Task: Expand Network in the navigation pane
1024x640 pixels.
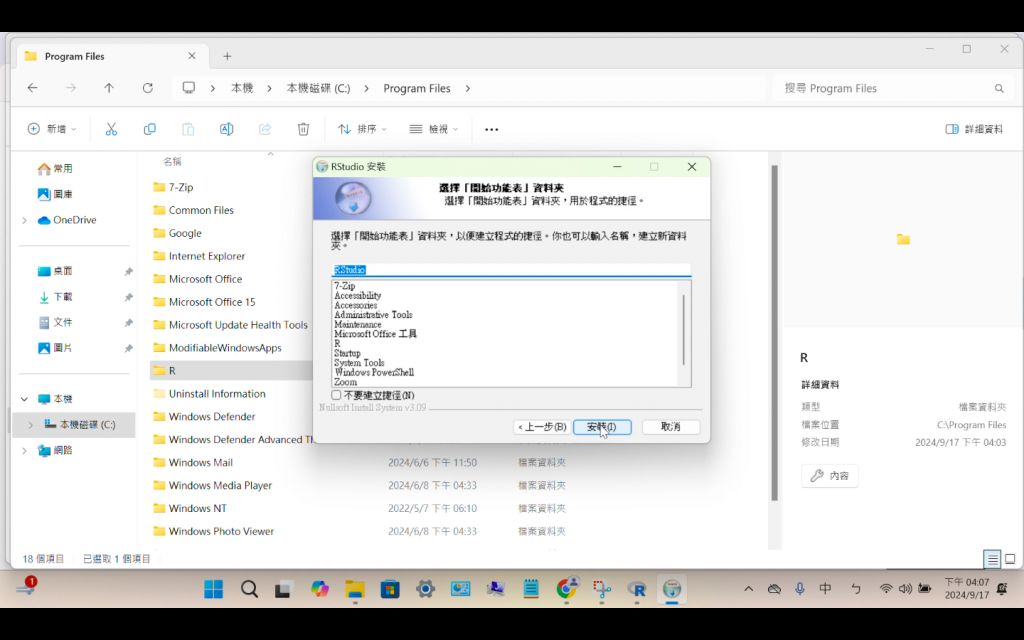Action: 25,450
